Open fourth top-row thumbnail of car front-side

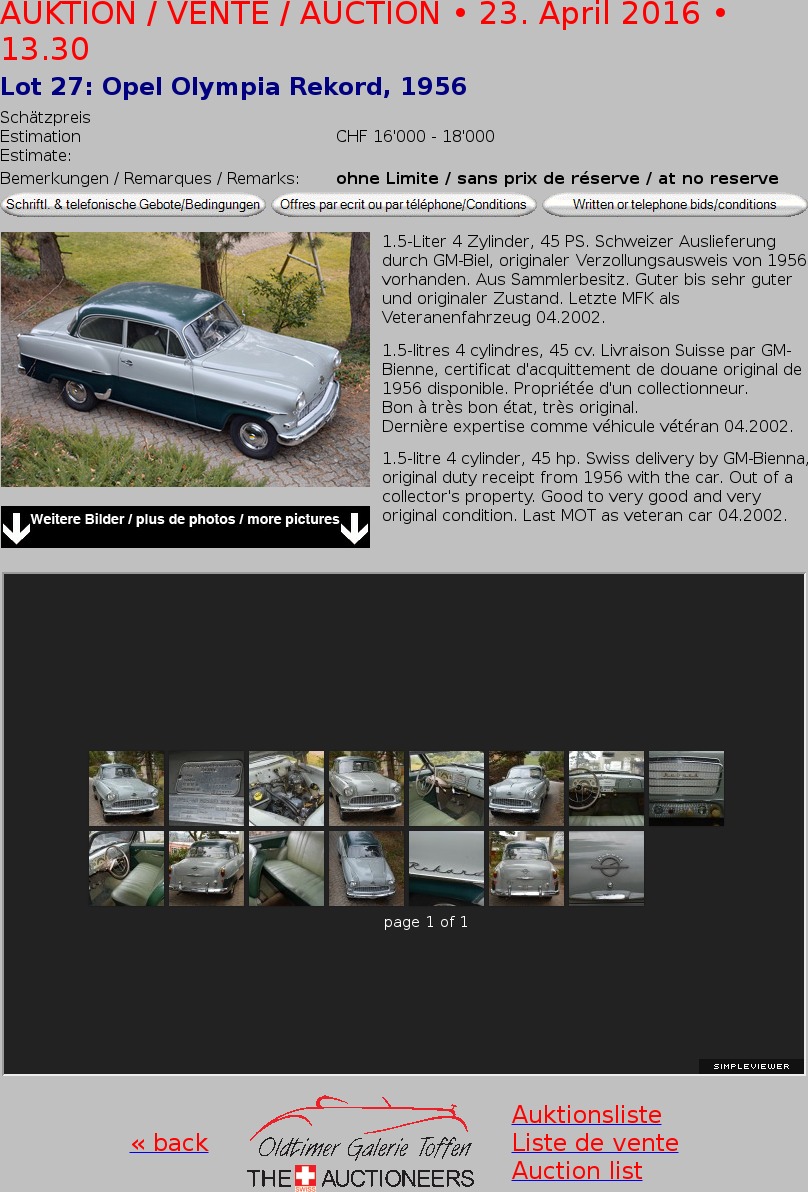coord(366,788)
